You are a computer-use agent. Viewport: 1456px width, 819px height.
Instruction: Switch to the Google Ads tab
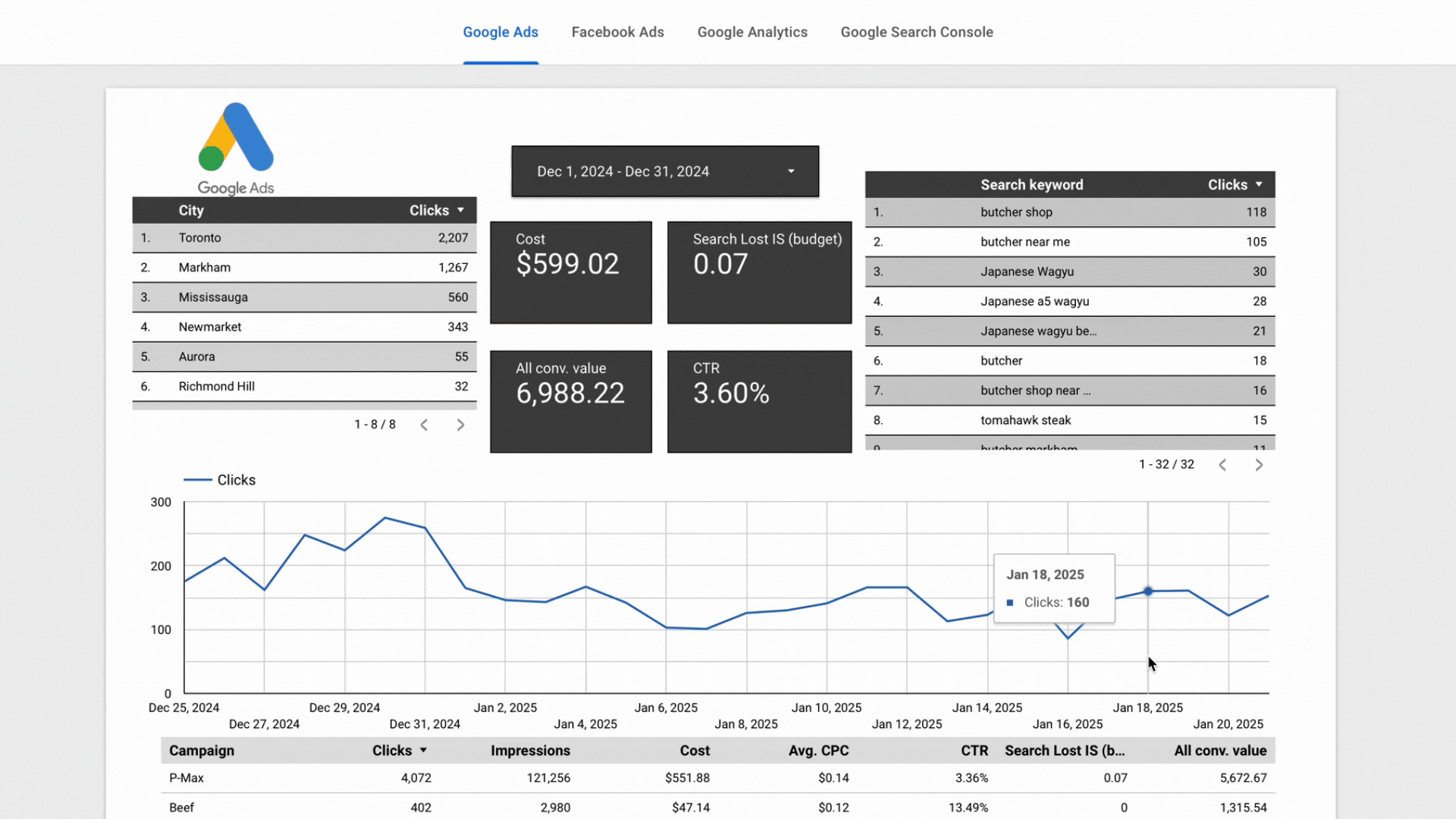500,32
